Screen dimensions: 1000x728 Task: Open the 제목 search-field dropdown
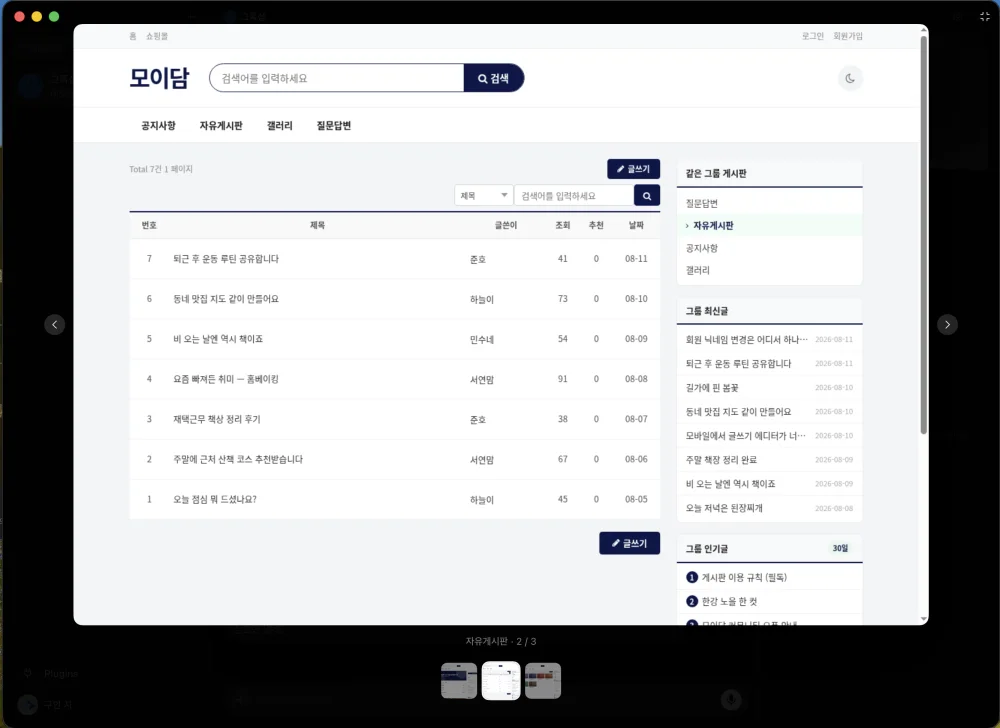[483, 196]
